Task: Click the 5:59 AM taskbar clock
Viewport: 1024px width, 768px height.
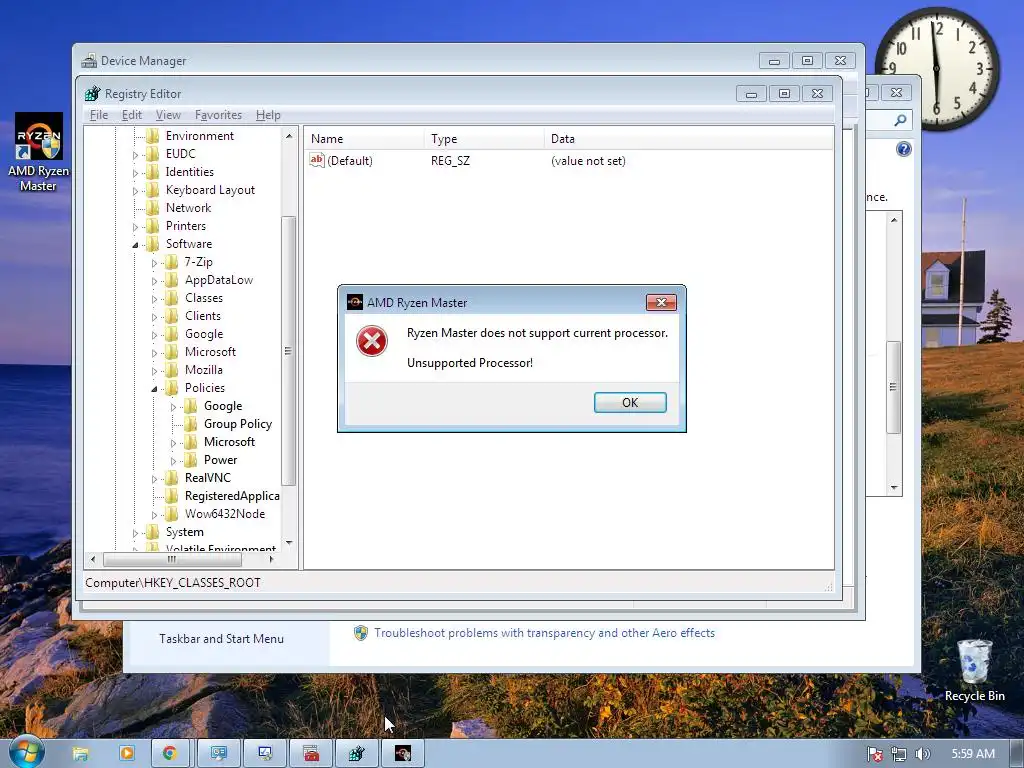Action: click(973, 754)
